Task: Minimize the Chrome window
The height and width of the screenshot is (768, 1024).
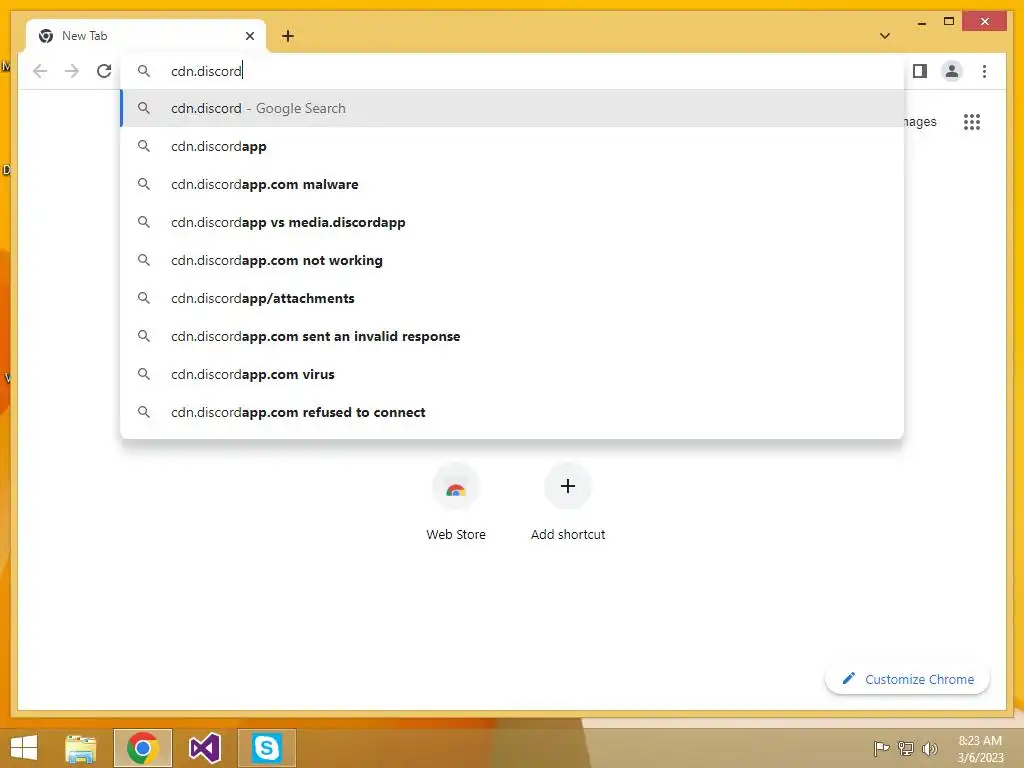Action: coord(921,22)
